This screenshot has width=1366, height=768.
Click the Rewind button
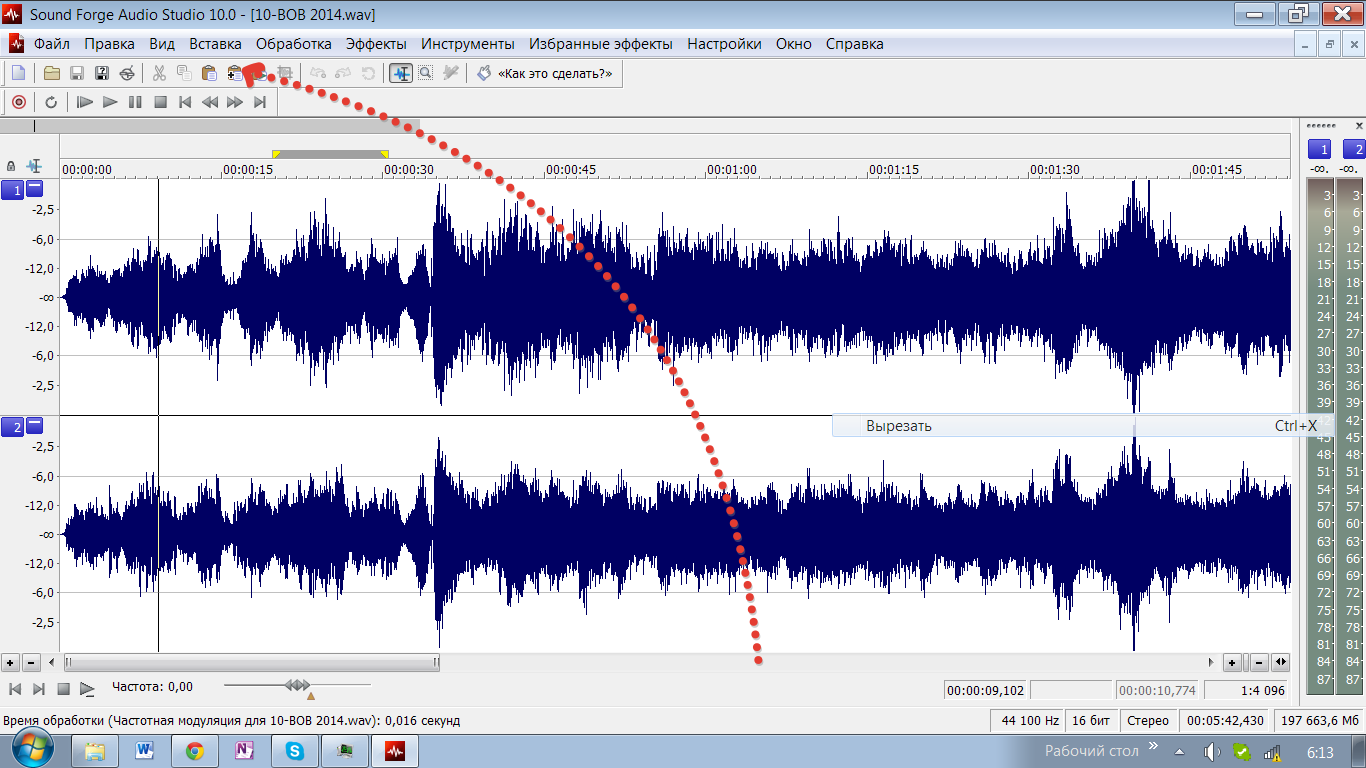[210, 102]
